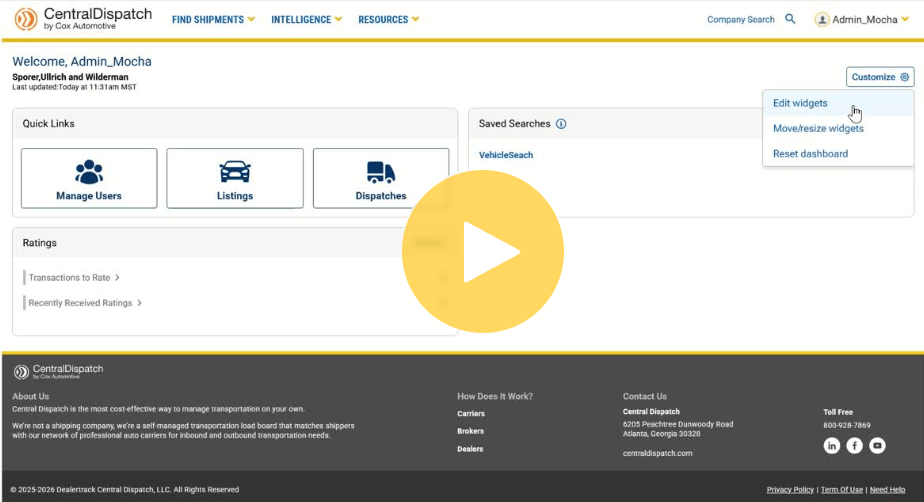Open Manage Users quick link
The image size is (924, 502).
(x=89, y=178)
